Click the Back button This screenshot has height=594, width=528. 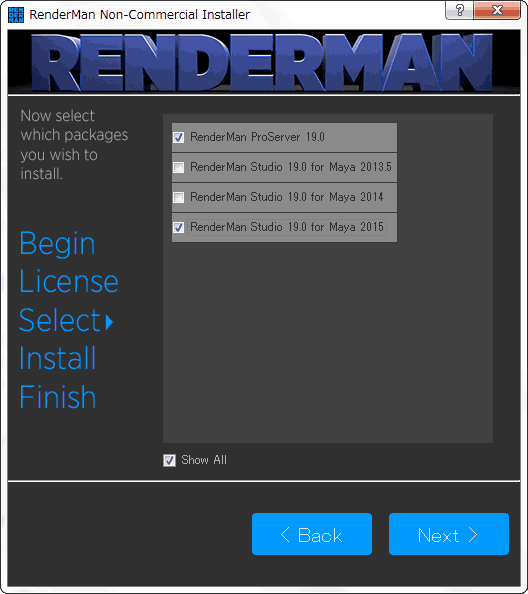[312, 534]
